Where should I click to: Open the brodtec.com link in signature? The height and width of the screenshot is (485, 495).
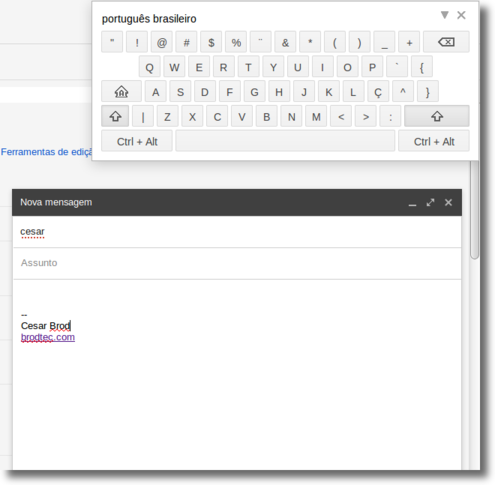48,337
